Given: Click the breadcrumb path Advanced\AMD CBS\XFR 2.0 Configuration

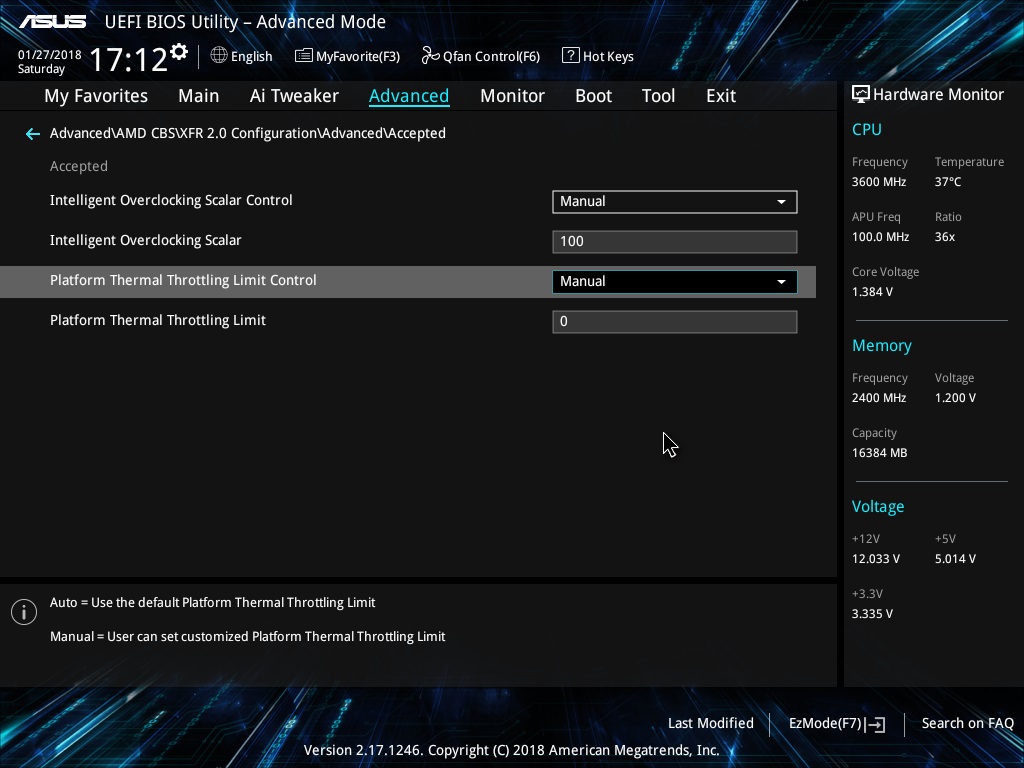Looking at the screenshot, I should [x=248, y=133].
